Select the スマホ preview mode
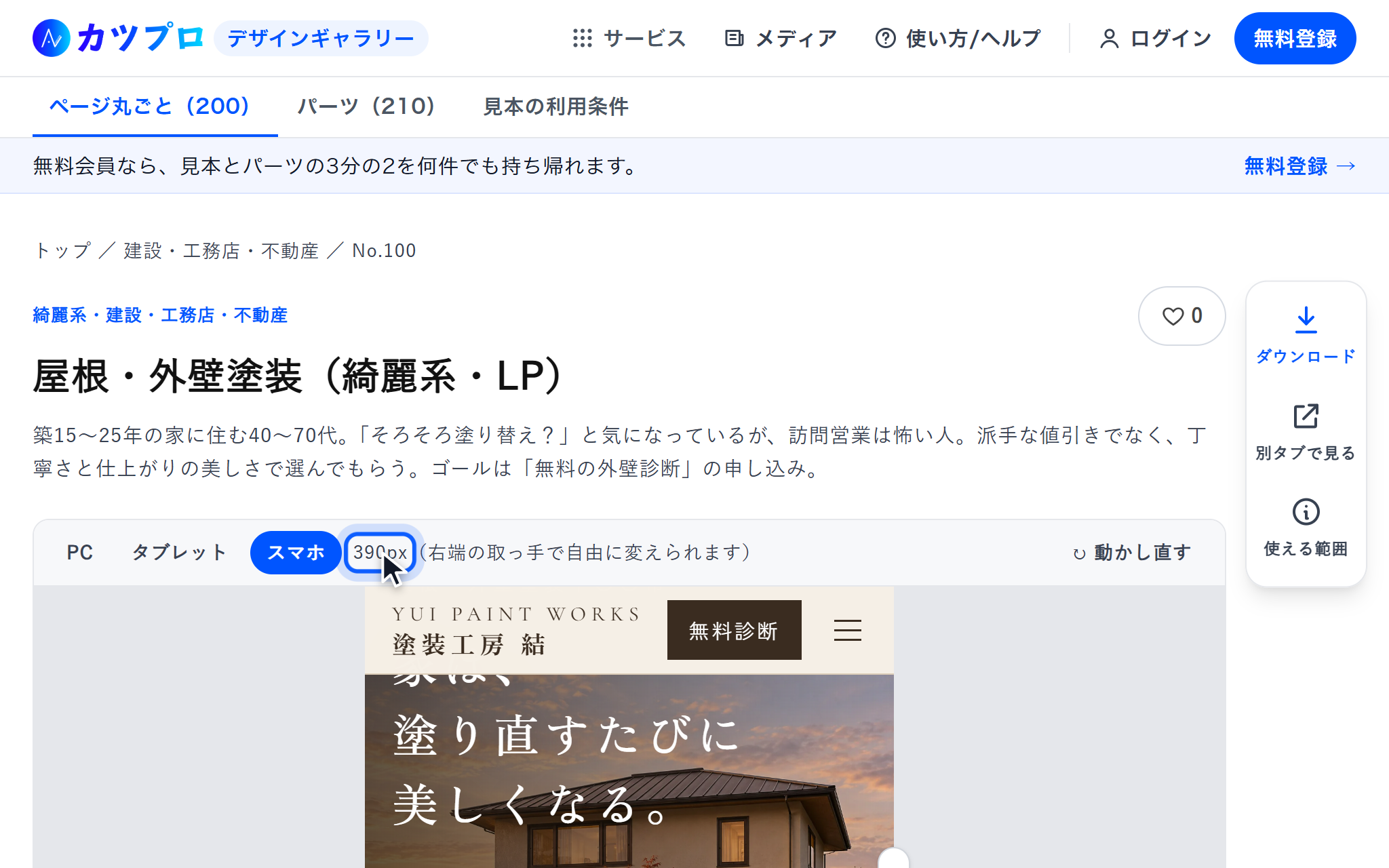The height and width of the screenshot is (868, 1389). pyautogui.click(x=296, y=553)
